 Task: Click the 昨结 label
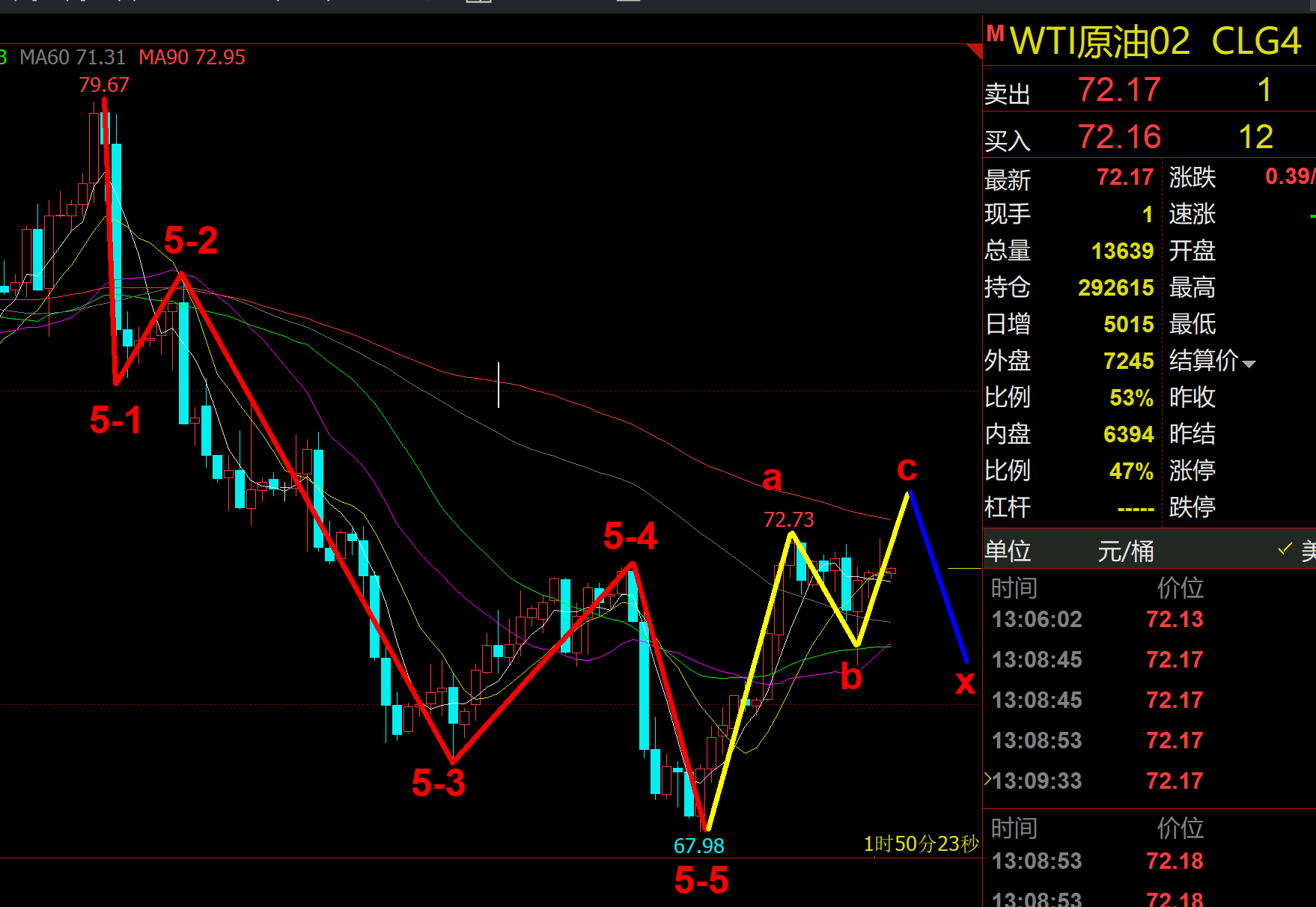point(1192,434)
